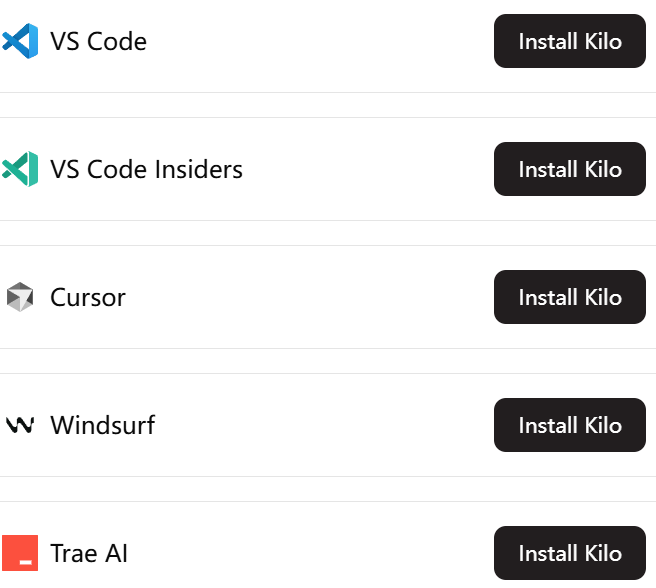Screen dimensions: 656x588
Task: Click empty space in VS Code row
Action: click(320, 41)
